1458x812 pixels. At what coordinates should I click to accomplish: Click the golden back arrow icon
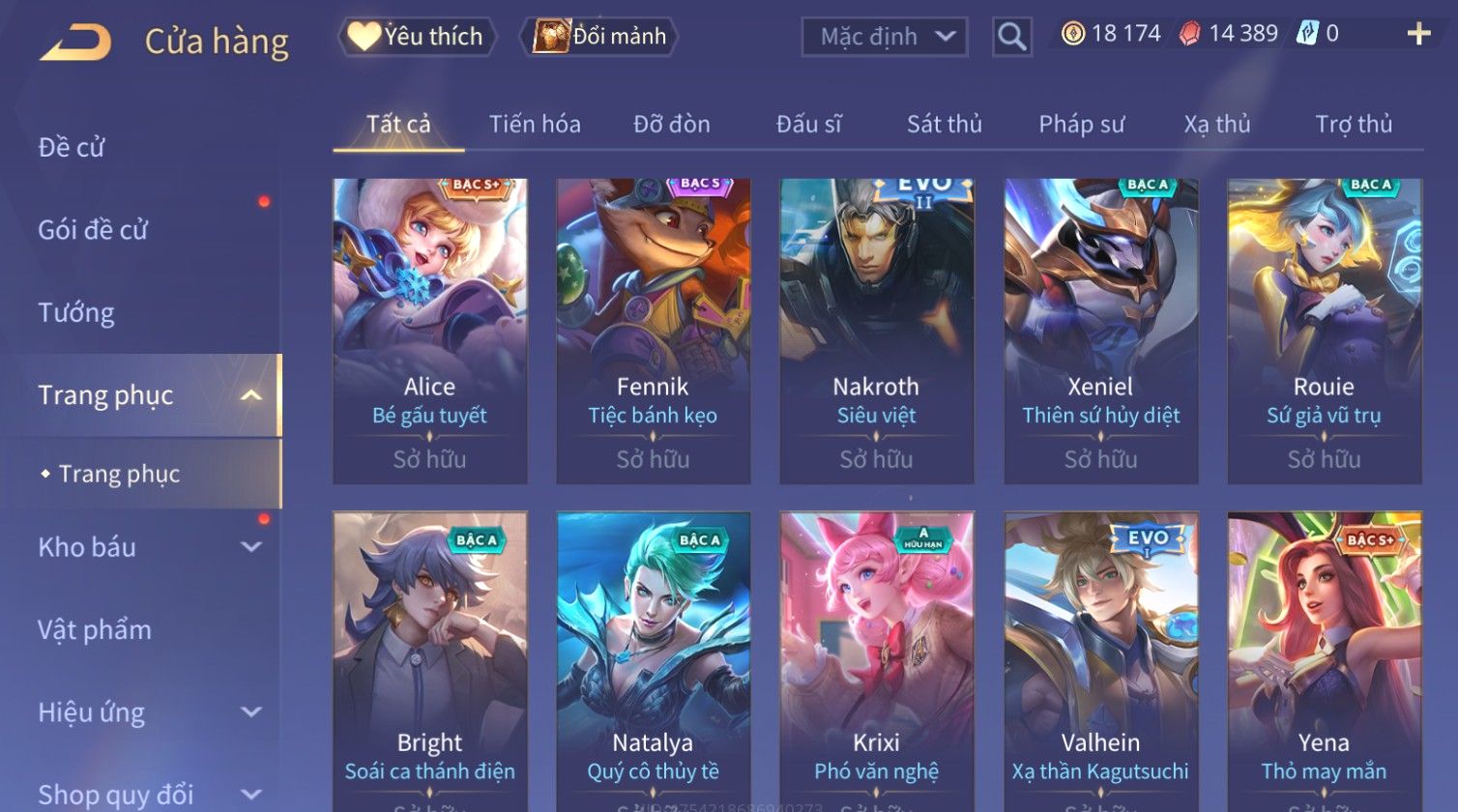[75, 42]
